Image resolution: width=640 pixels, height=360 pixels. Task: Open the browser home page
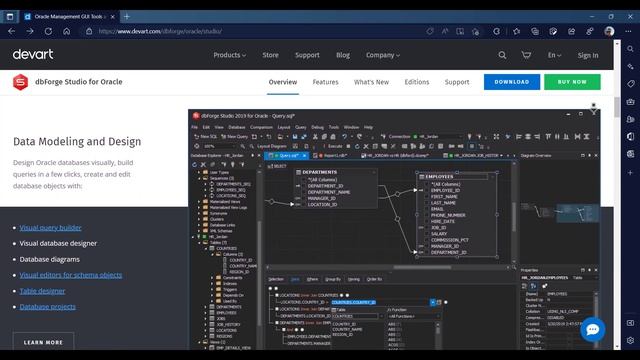pos(67,31)
